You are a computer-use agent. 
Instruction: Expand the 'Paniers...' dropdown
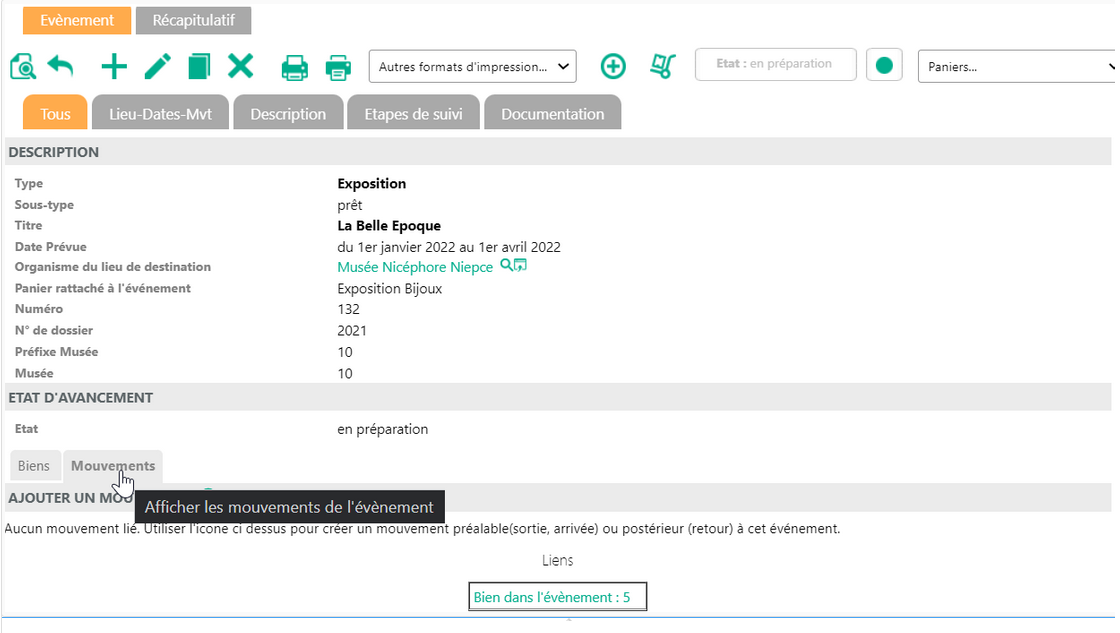[x=1016, y=67]
